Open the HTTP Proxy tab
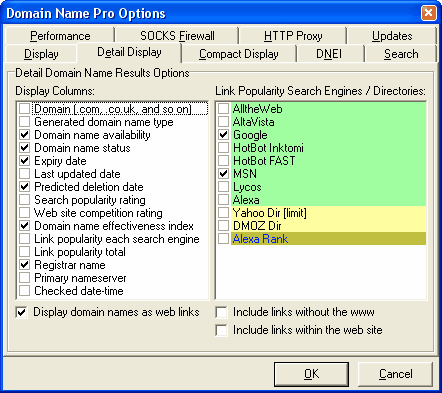This screenshot has width=442, height=393. 293,36
